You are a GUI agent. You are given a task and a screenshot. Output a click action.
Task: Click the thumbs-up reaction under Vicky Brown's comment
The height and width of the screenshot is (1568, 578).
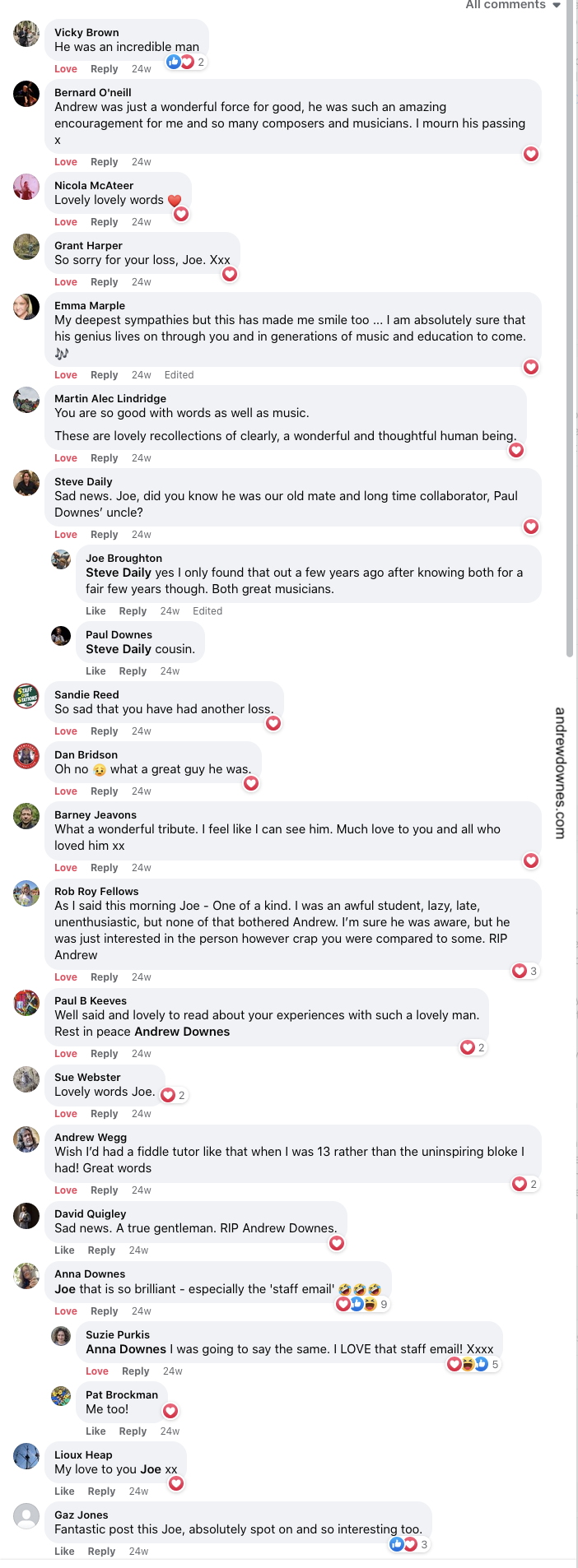coord(174,61)
